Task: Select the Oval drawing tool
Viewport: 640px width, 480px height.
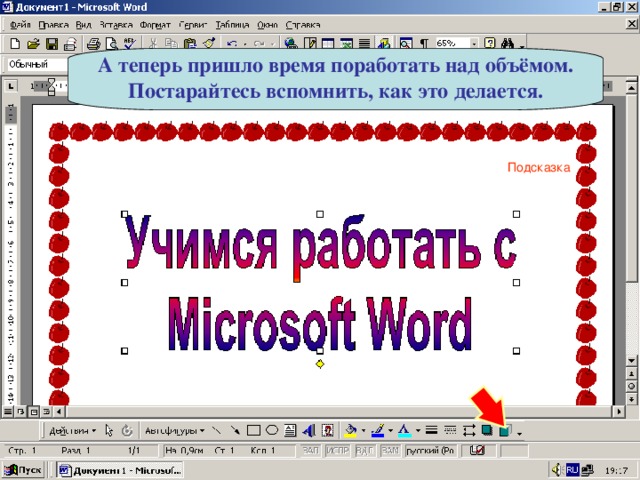Action: click(272, 430)
